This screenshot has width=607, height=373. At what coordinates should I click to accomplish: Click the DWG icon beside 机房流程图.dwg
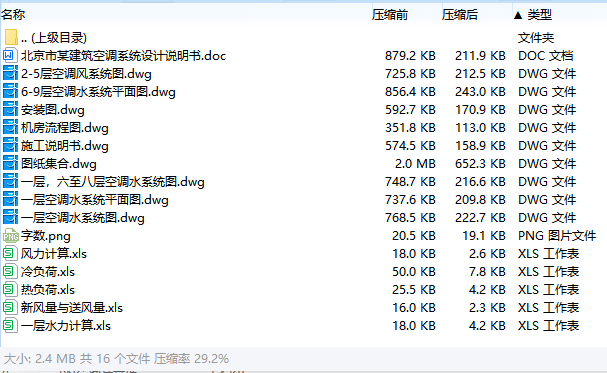pyautogui.click(x=10, y=128)
